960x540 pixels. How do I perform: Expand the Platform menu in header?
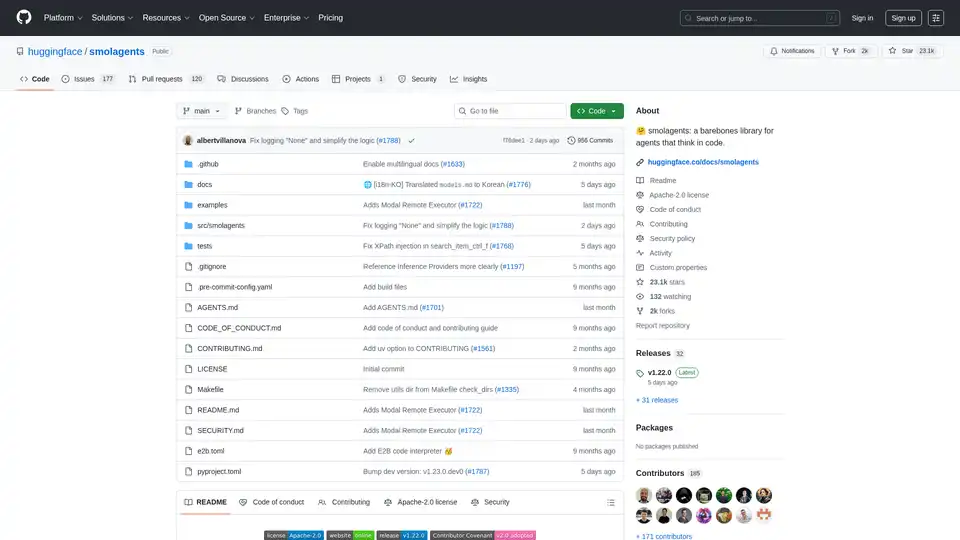62,18
